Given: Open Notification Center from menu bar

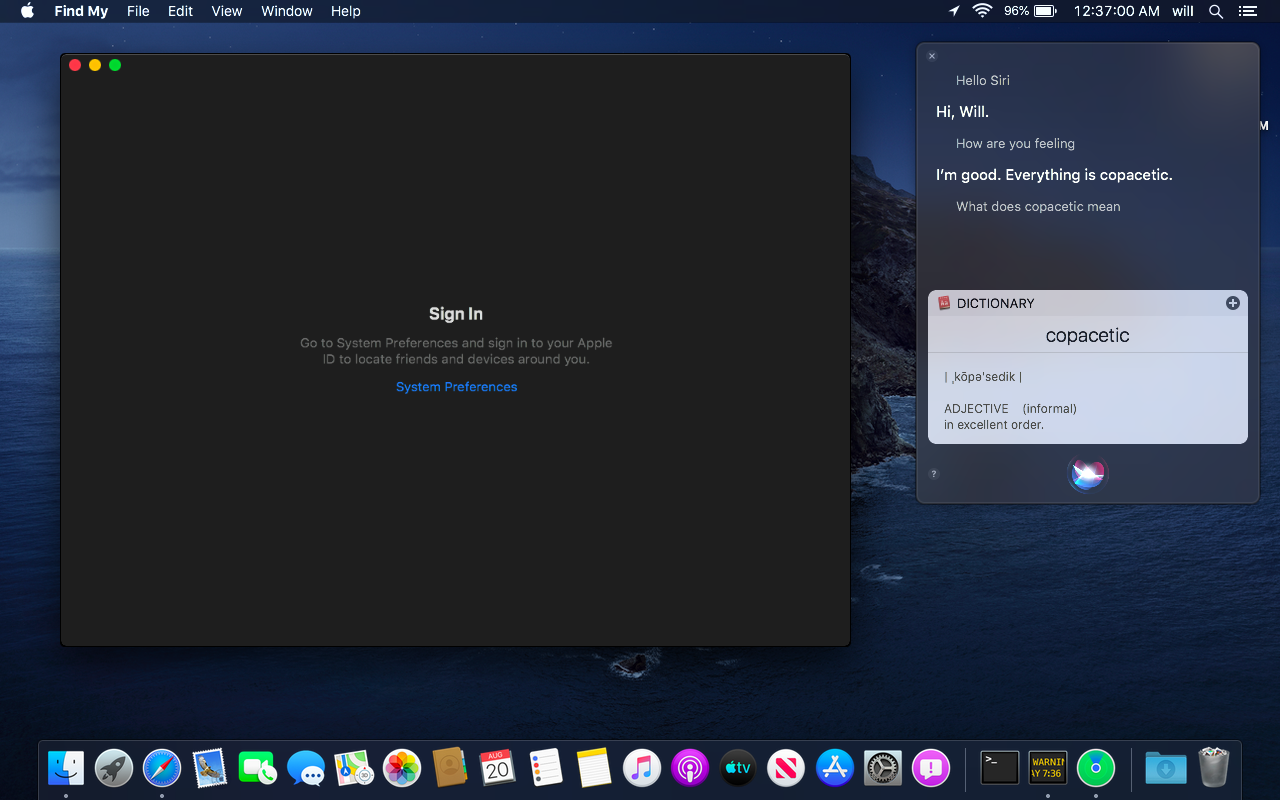Looking at the screenshot, I should pyautogui.click(x=1247, y=11).
